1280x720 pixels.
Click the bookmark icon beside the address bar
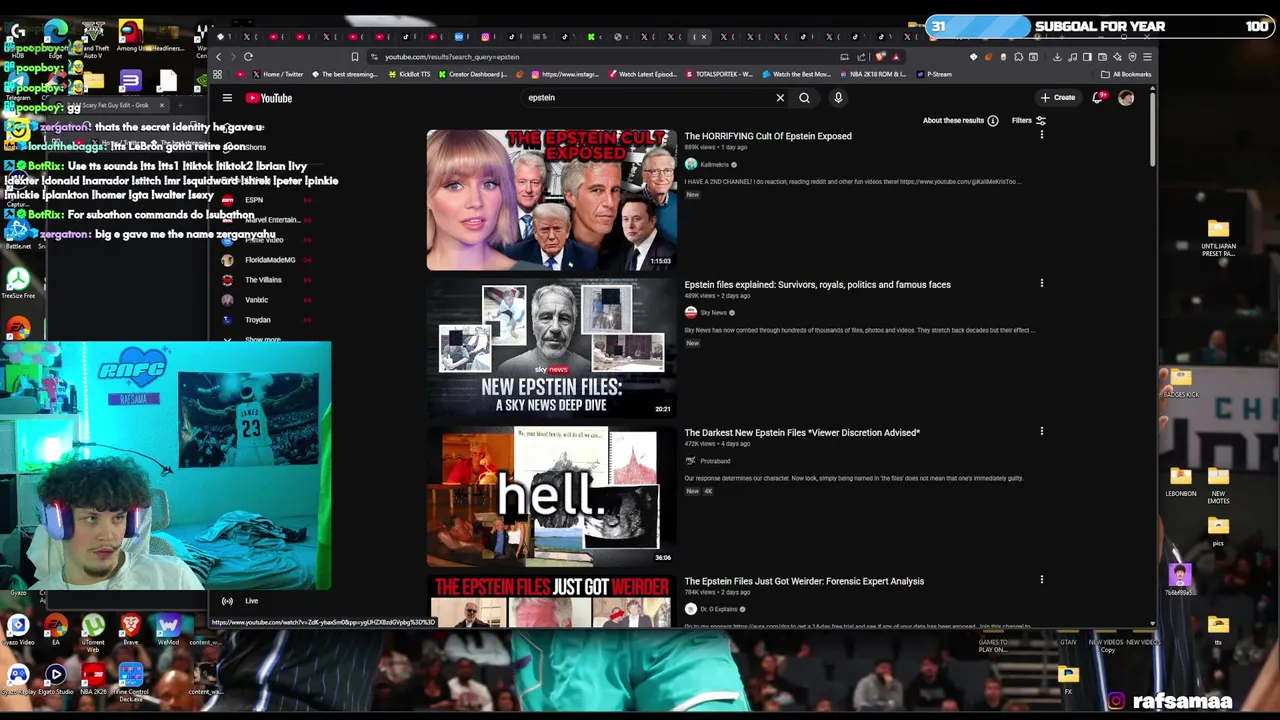[354, 57]
